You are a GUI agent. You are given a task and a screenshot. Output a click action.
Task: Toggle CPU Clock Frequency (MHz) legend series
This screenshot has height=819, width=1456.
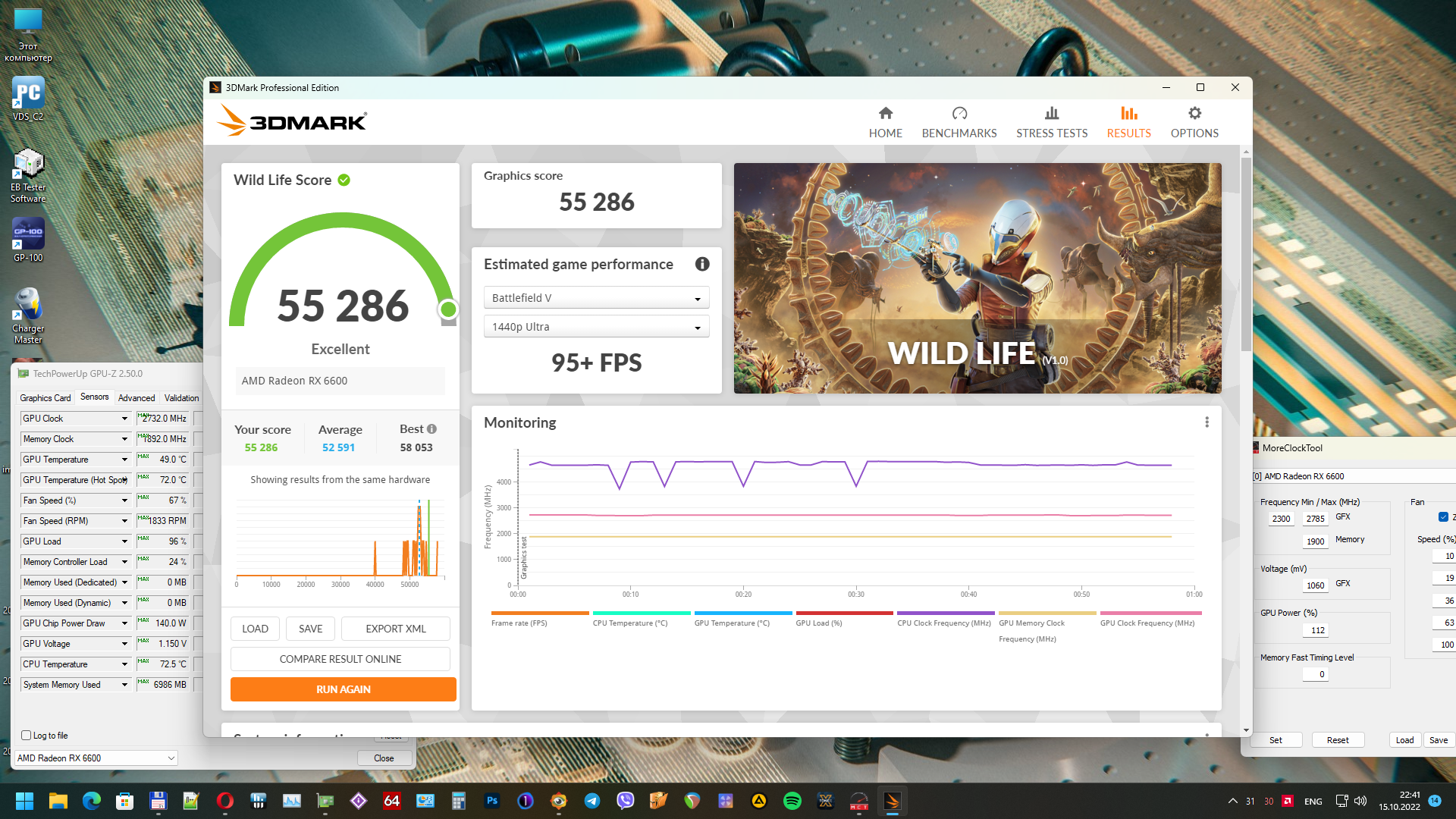click(946, 620)
